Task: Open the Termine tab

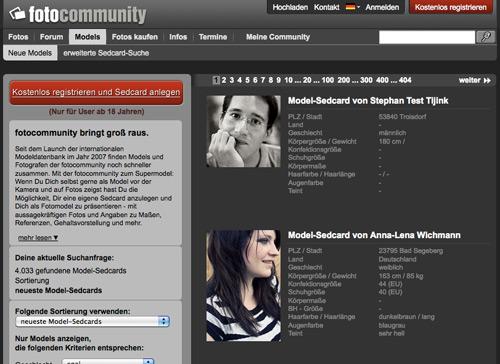Action: 213,37
